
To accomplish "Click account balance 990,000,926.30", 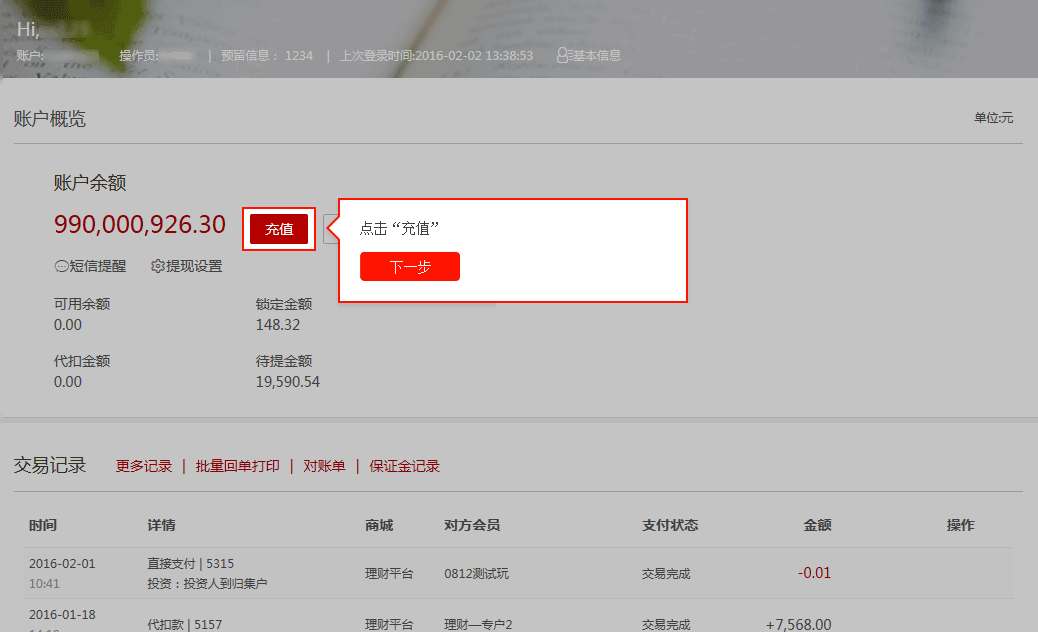I will click(140, 225).
